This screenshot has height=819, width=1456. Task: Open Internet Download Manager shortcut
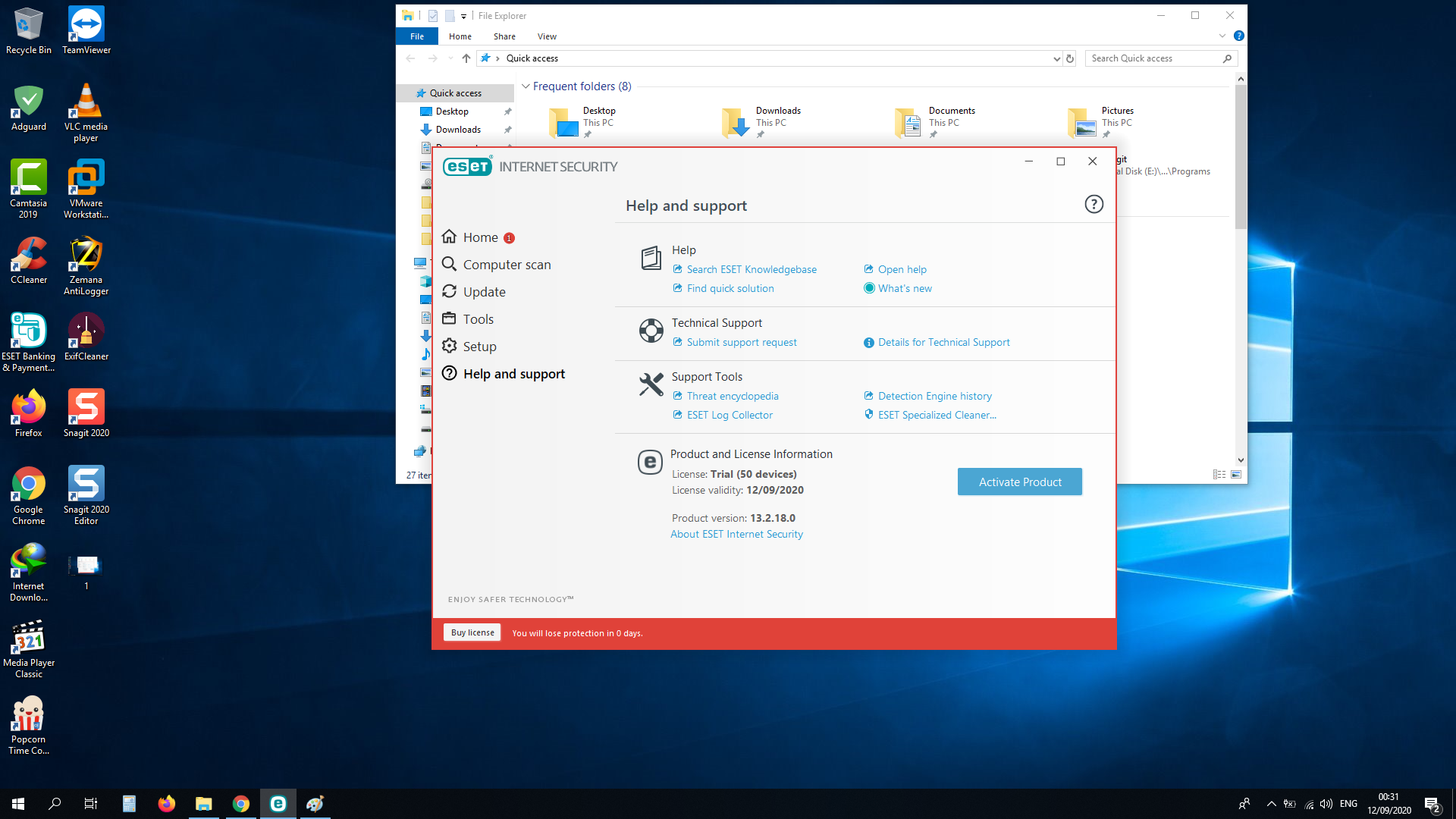28,572
